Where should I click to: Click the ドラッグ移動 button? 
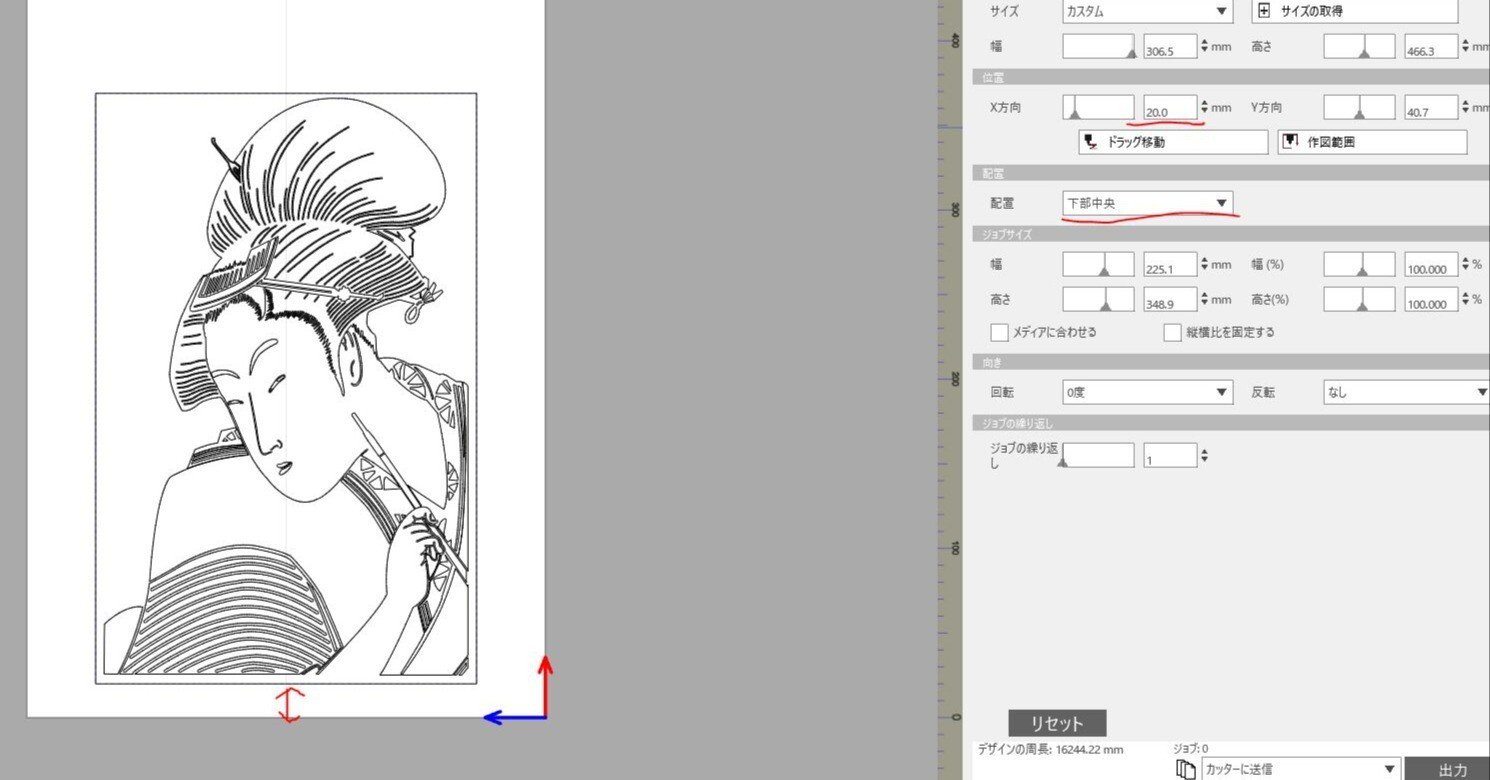tap(1173, 142)
